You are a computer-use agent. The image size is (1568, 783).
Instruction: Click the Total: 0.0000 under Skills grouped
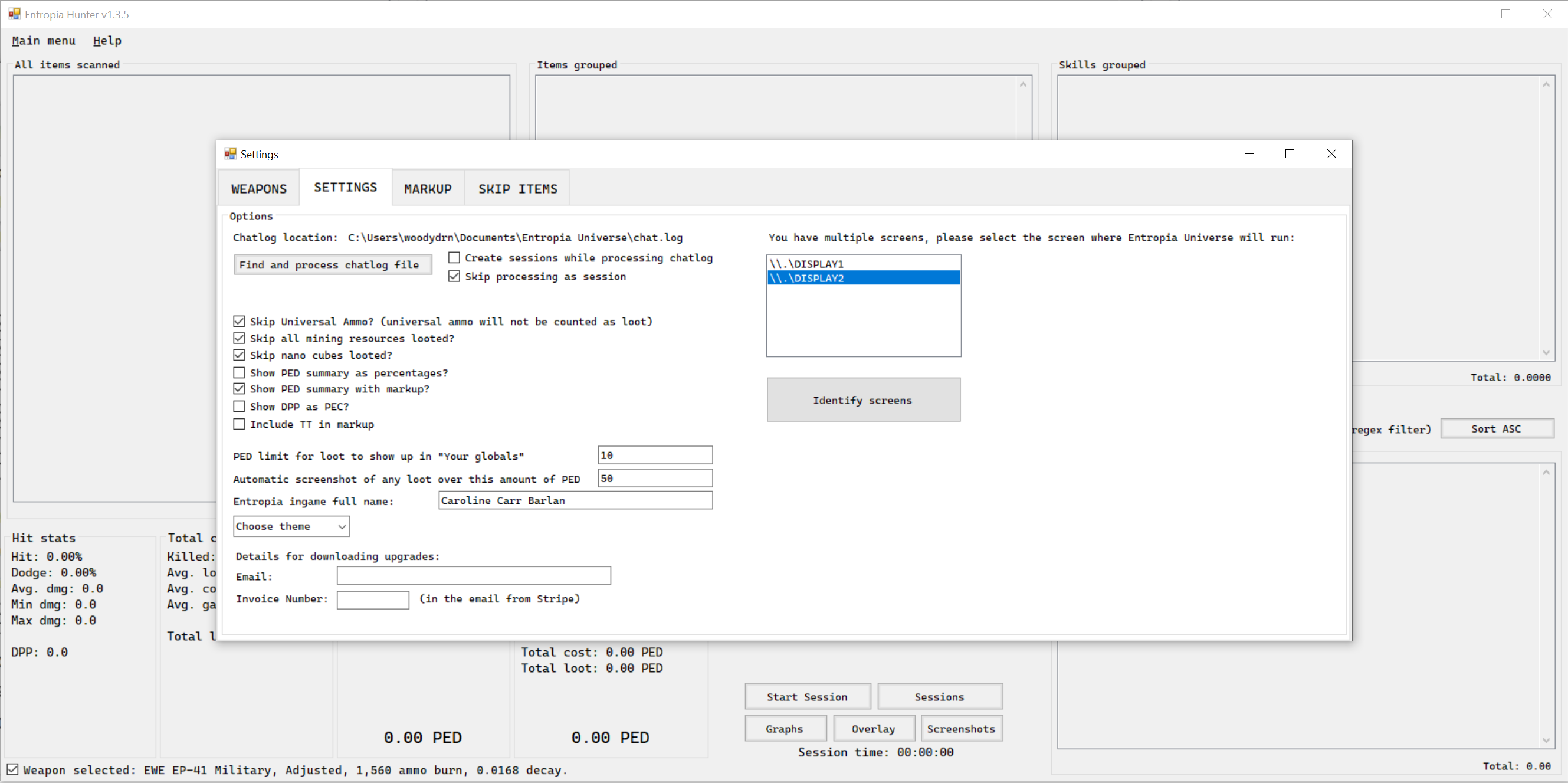coord(1511,378)
